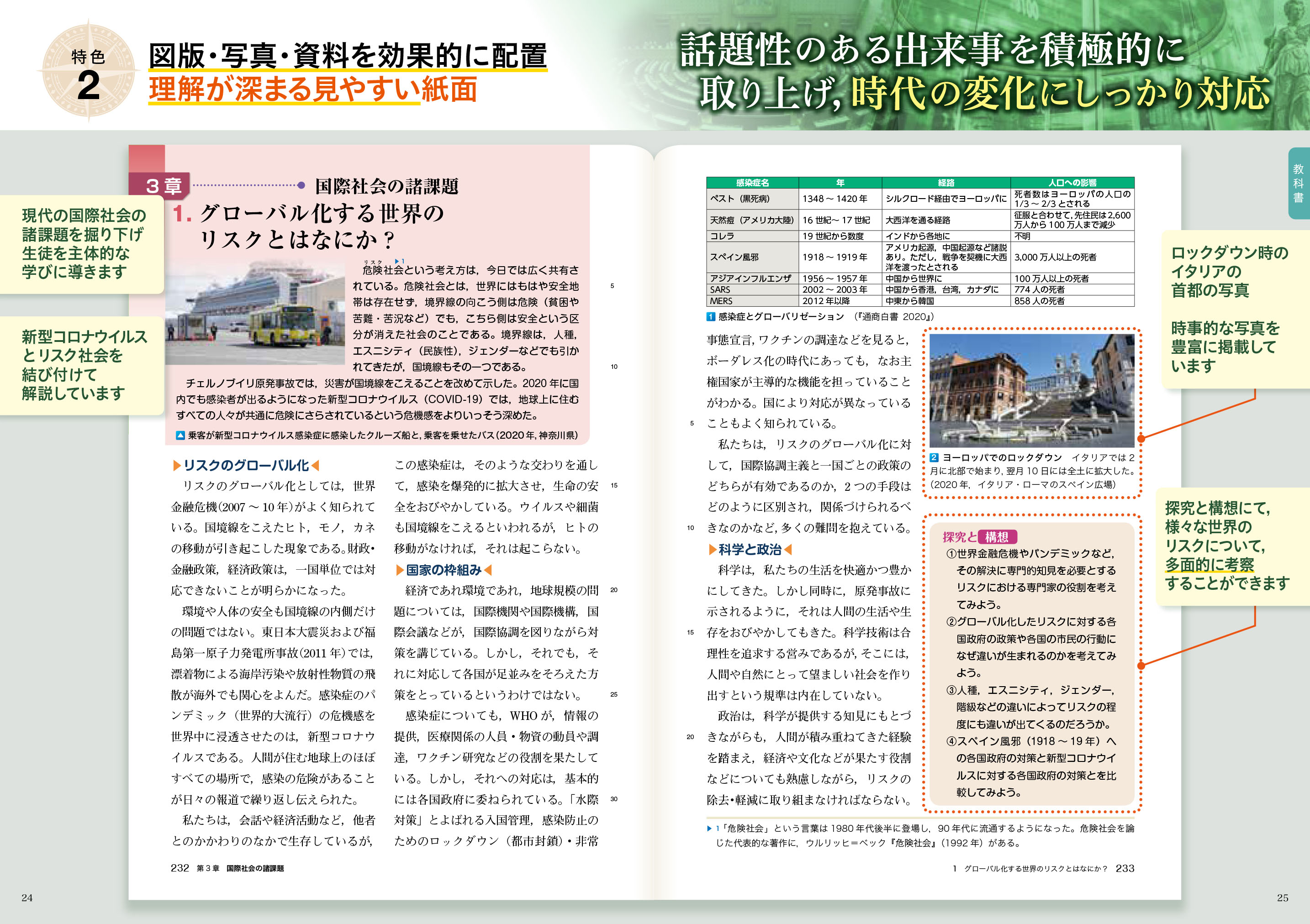Click the lesson title グローバル化する世界の
Screen dimensions: 1310x924
click(321, 213)
